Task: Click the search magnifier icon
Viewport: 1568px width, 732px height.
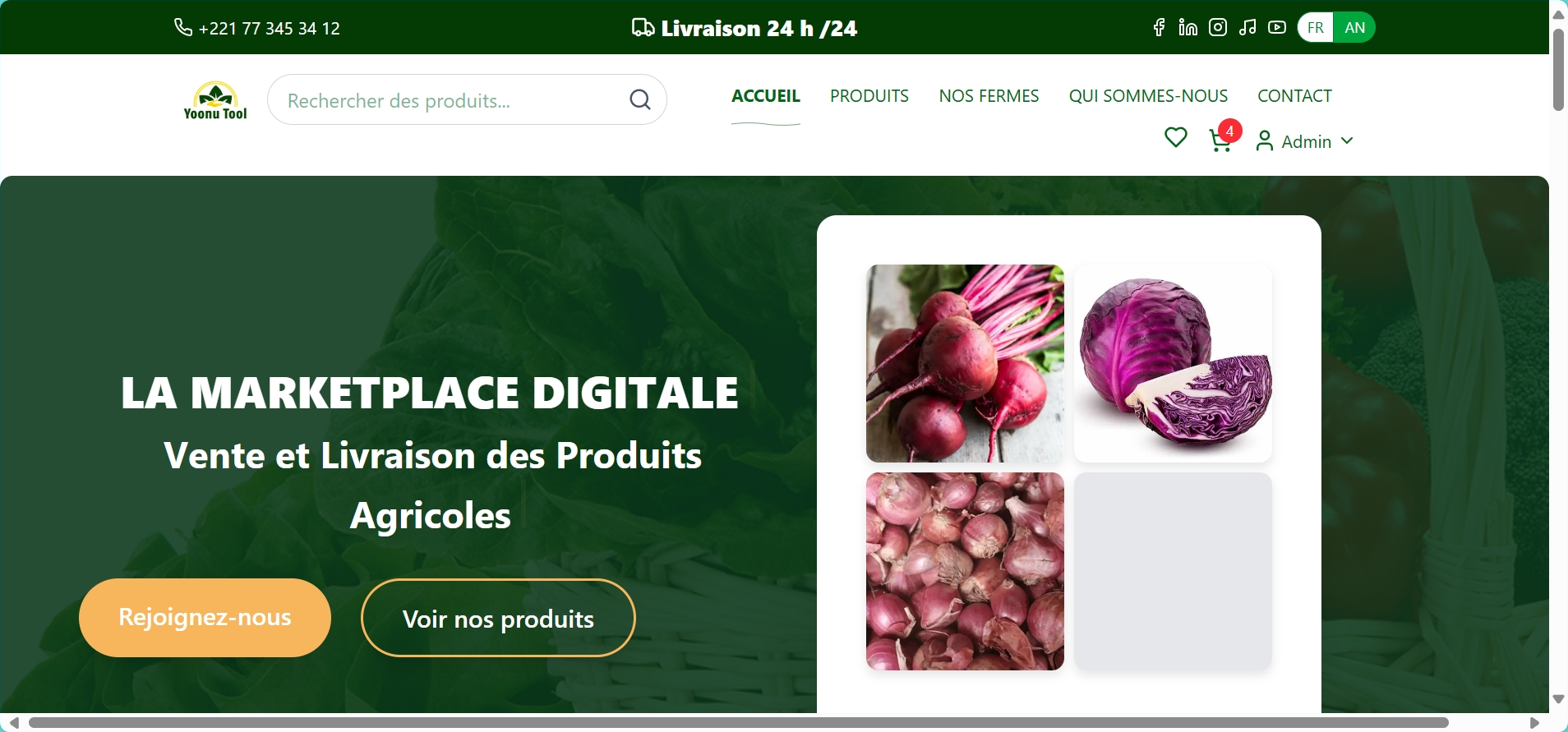Action: point(640,100)
